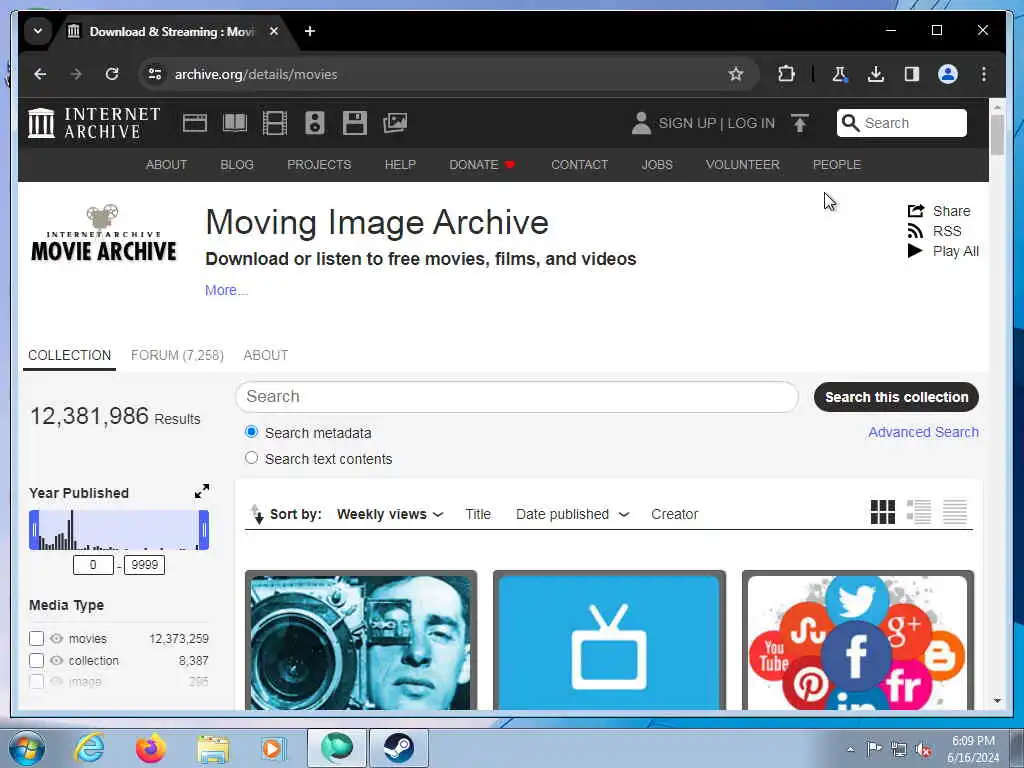Open DONATE in the top navigation

tap(482, 165)
